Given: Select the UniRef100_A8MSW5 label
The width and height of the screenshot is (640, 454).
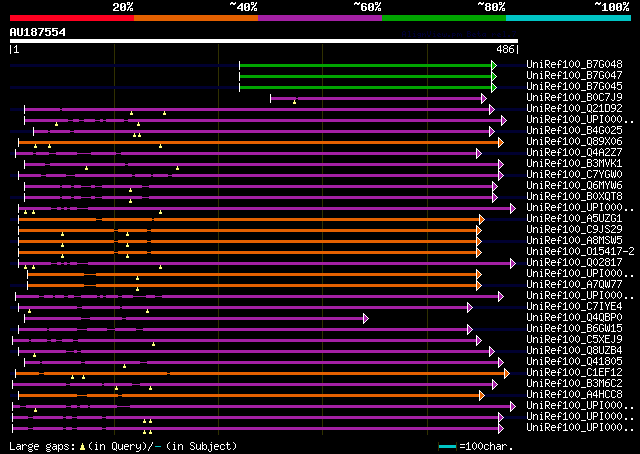Looking at the screenshot, I should click(x=574, y=240).
